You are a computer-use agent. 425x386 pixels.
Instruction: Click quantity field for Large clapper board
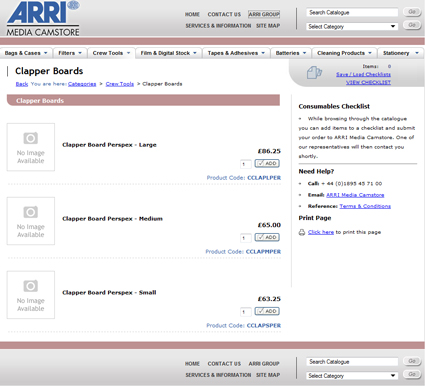(x=246, y=164)
